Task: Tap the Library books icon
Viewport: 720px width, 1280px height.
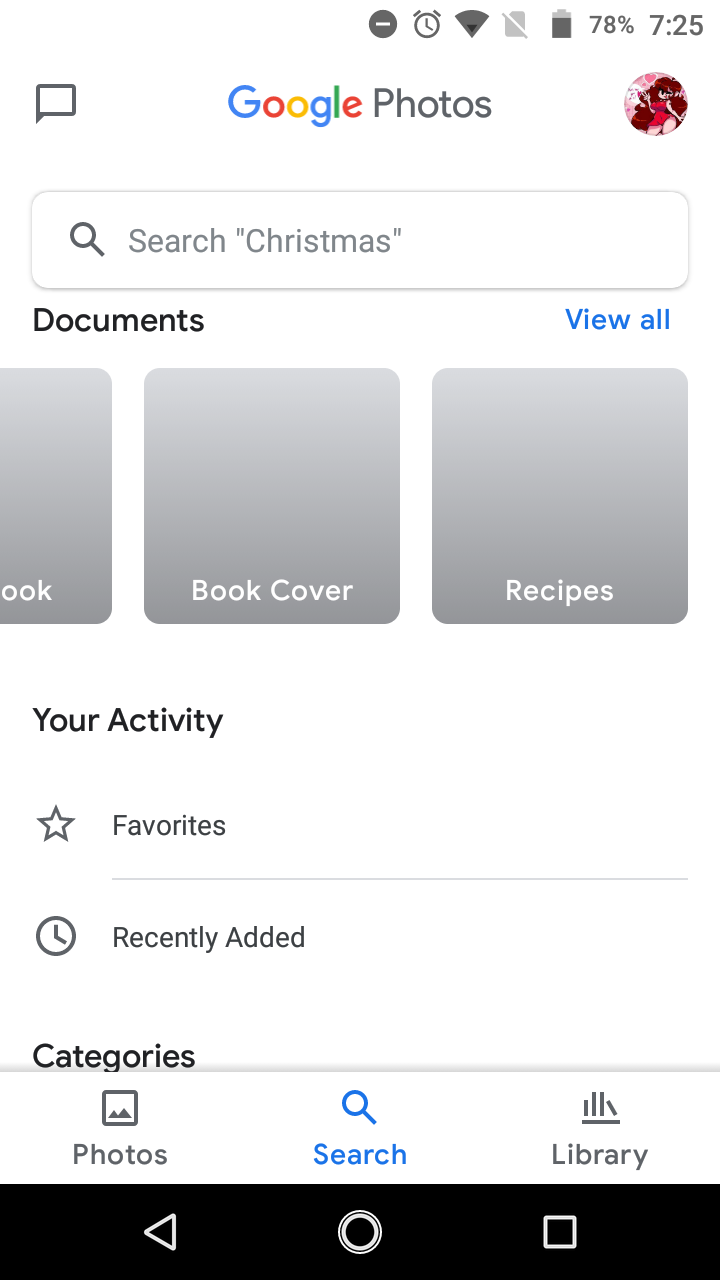Action: click(x=600, y=1107)
